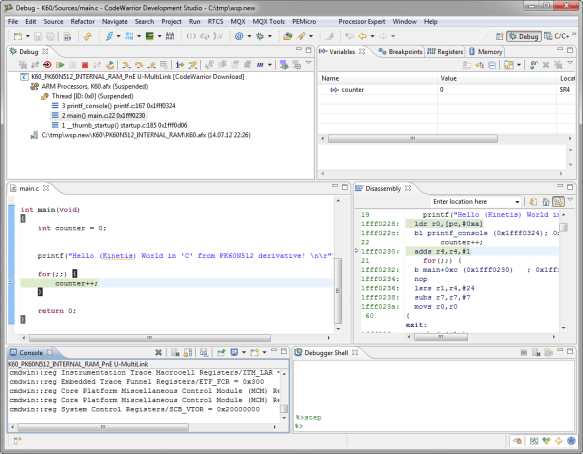Open the Back history dropdown arrow
The height and width of the screenshot is (454, 583).
pos(372,36)
